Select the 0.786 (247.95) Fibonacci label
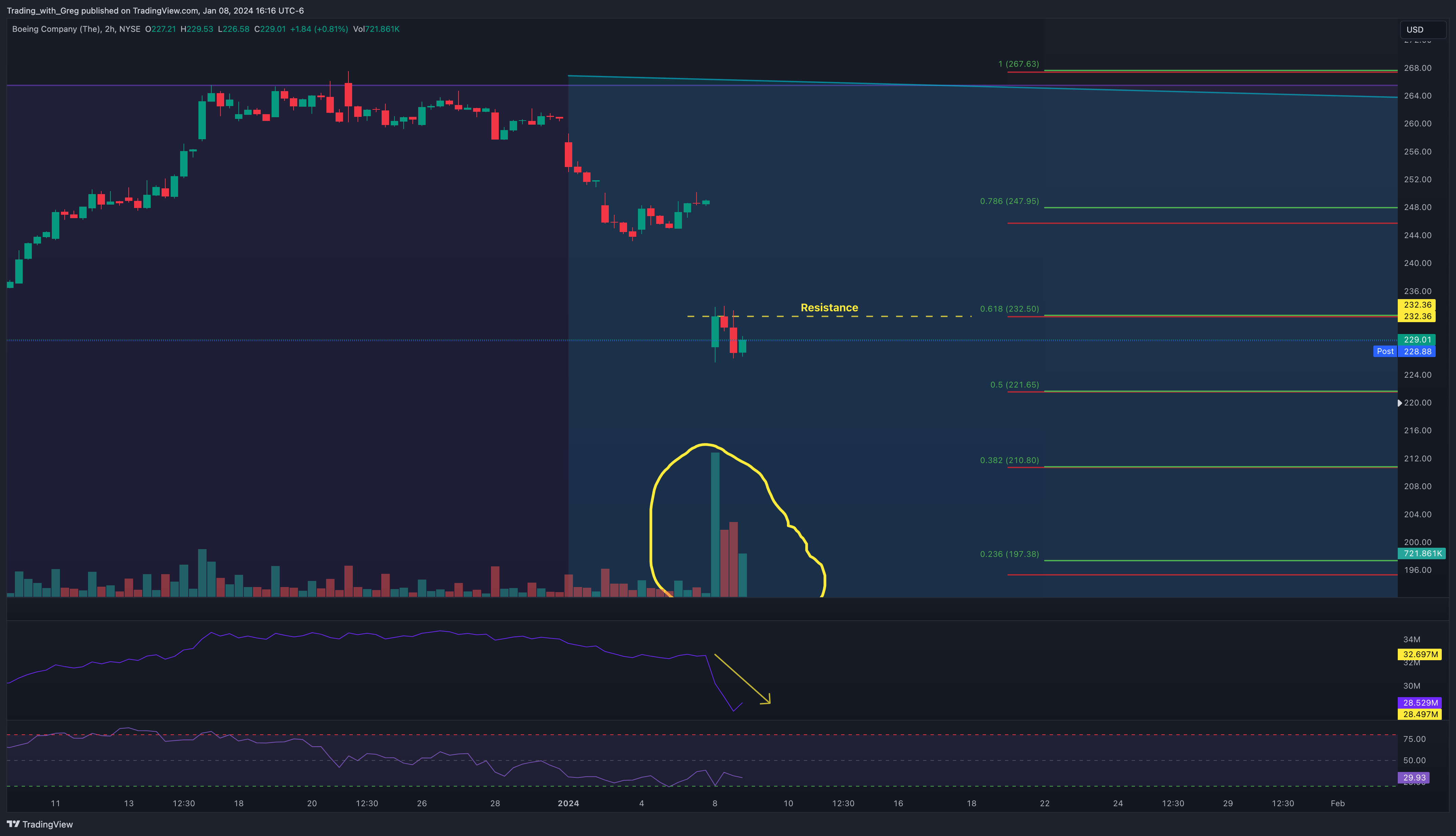Image resolution: width=1456 pixels, height=836 pixels. (x=1009, y=201)
